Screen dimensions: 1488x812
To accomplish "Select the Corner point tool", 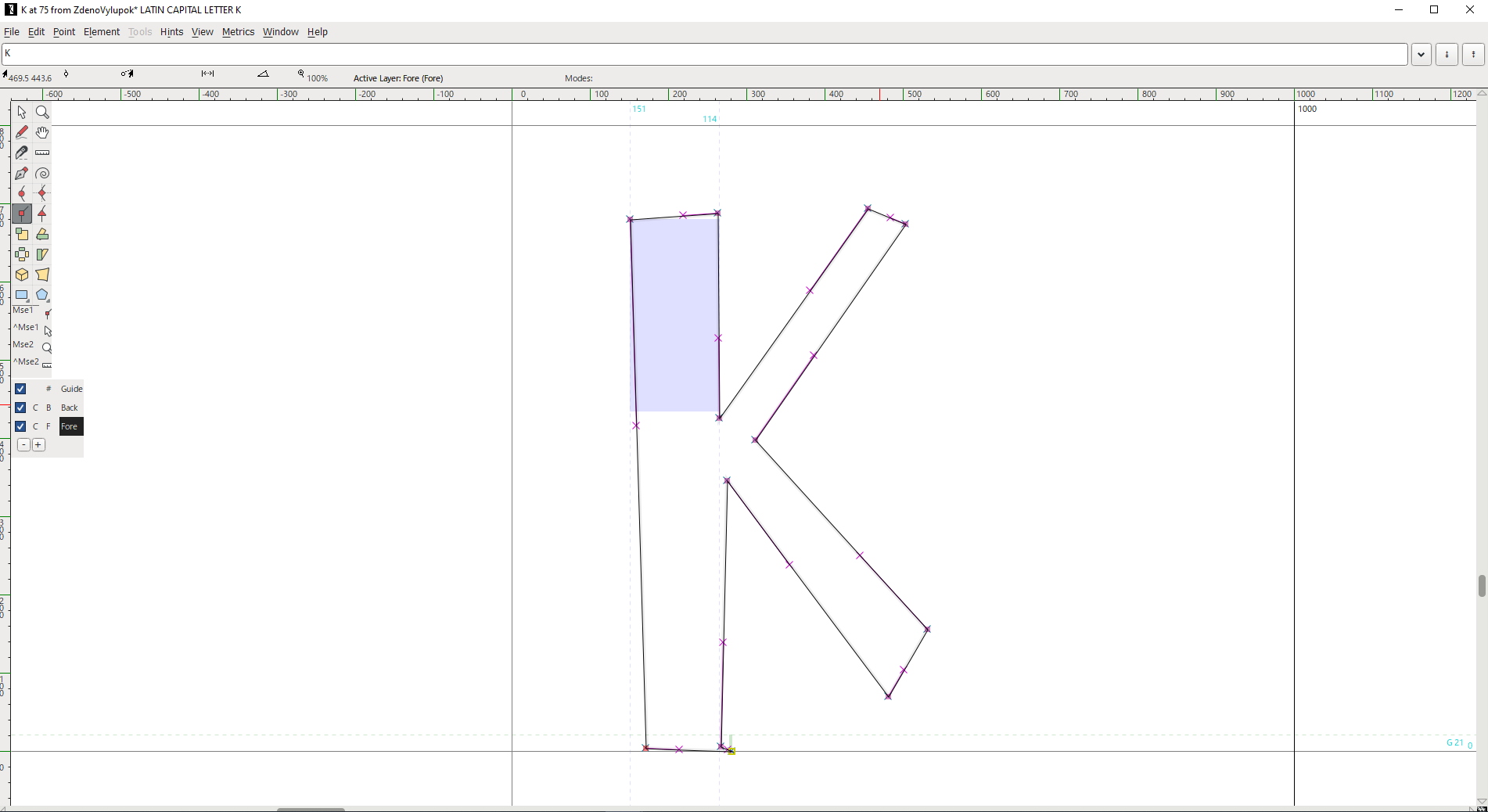I will point(22,214).
